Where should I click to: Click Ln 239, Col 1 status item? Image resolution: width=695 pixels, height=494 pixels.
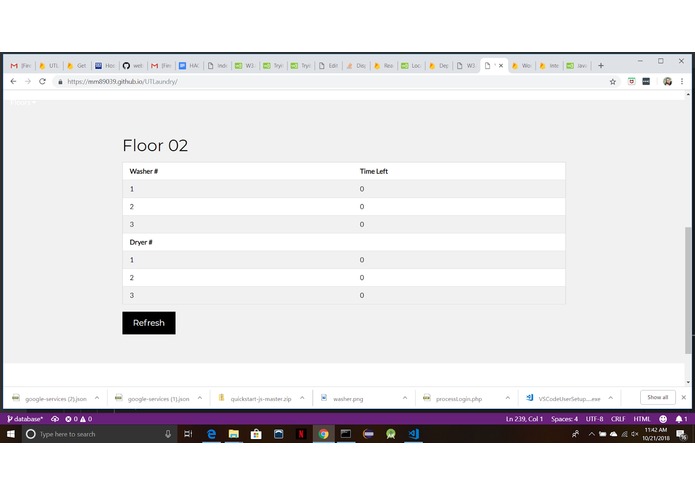[524, 419]
